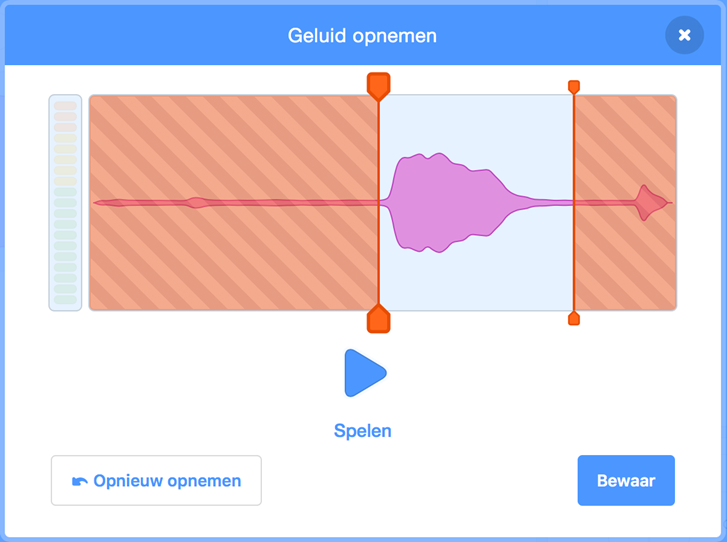Click the 'Geluid opnemen' dialog title

coord(362,36)
